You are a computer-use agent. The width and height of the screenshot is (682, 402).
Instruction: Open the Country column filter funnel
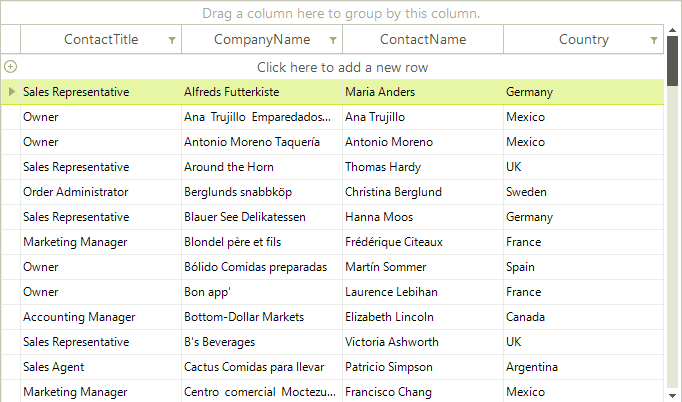(x=654, y=41)
